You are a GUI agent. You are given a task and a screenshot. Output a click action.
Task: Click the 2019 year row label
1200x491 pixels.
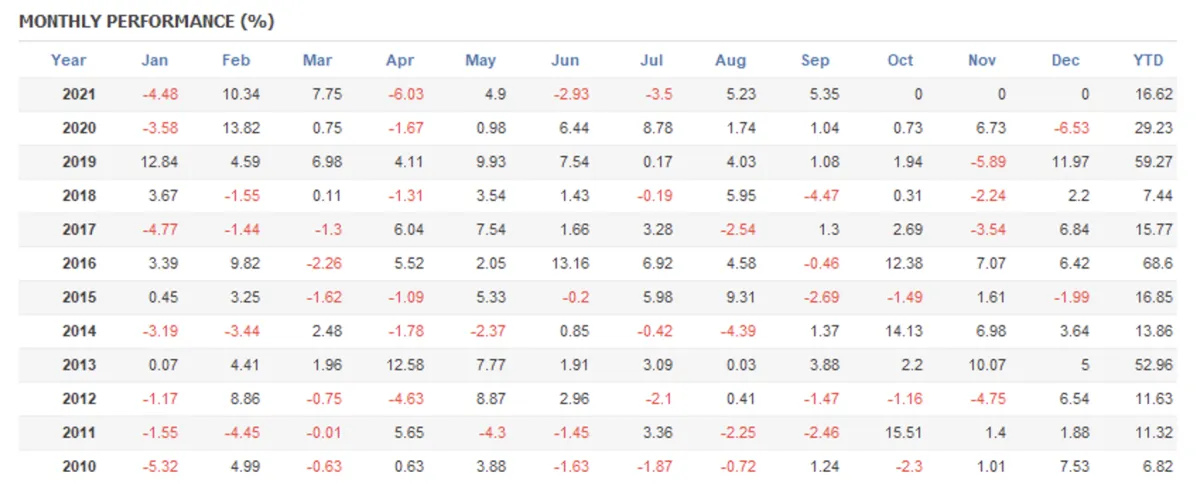[x=79, y=163]
